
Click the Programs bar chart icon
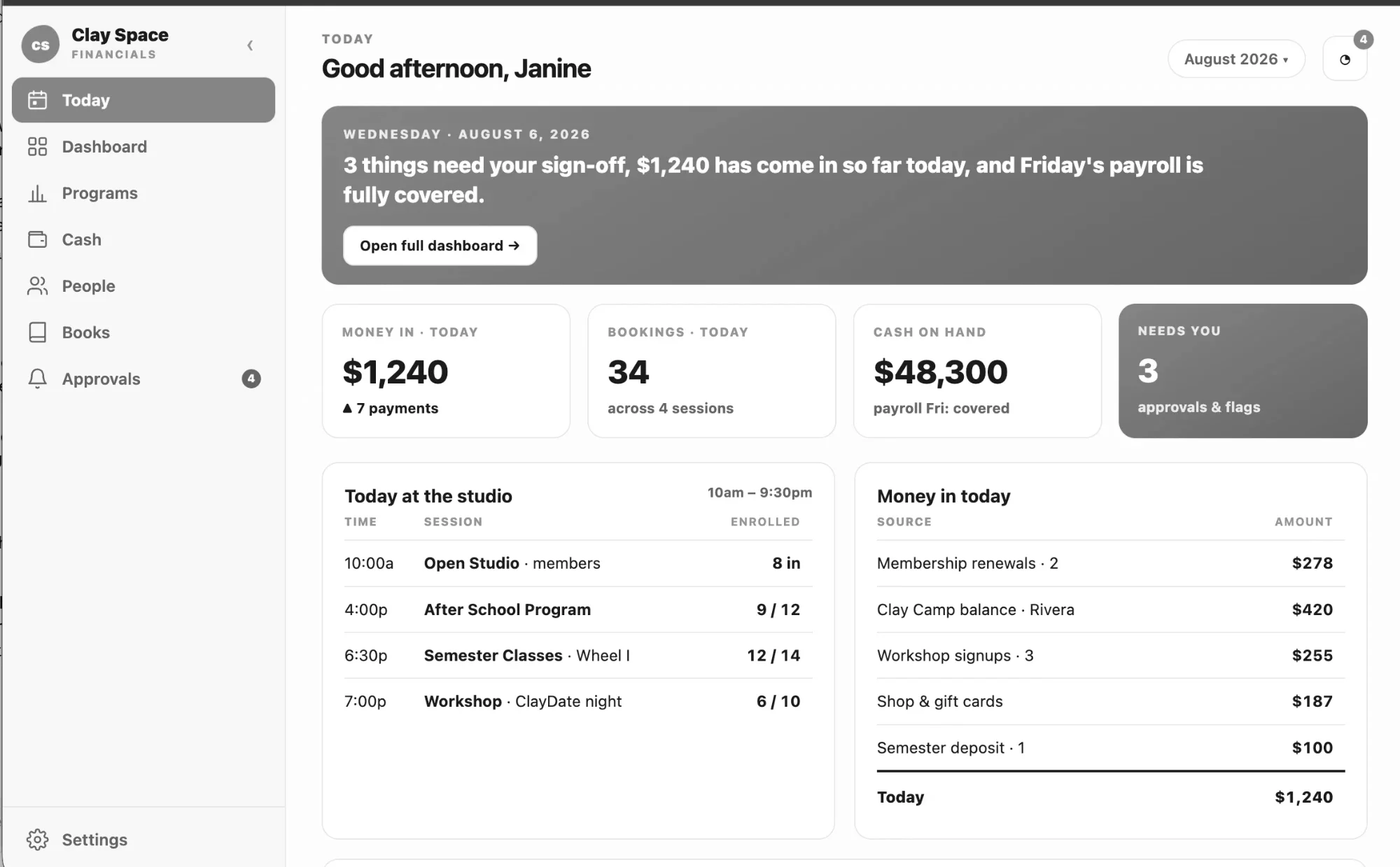tap(37, 193)
